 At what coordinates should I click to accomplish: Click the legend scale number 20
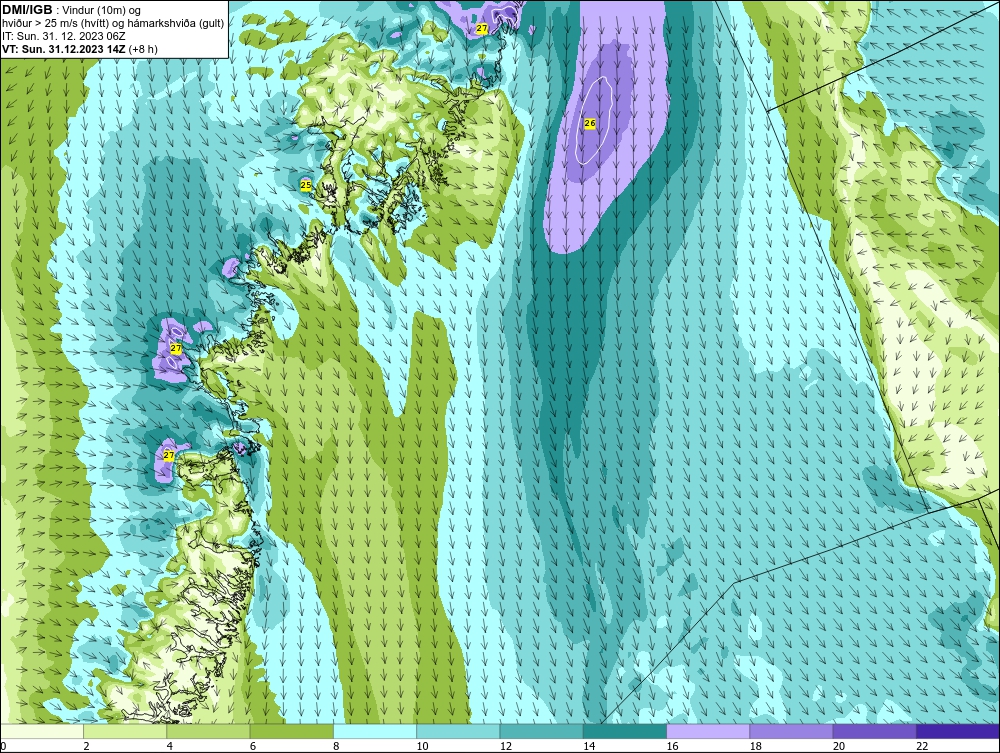838,747
